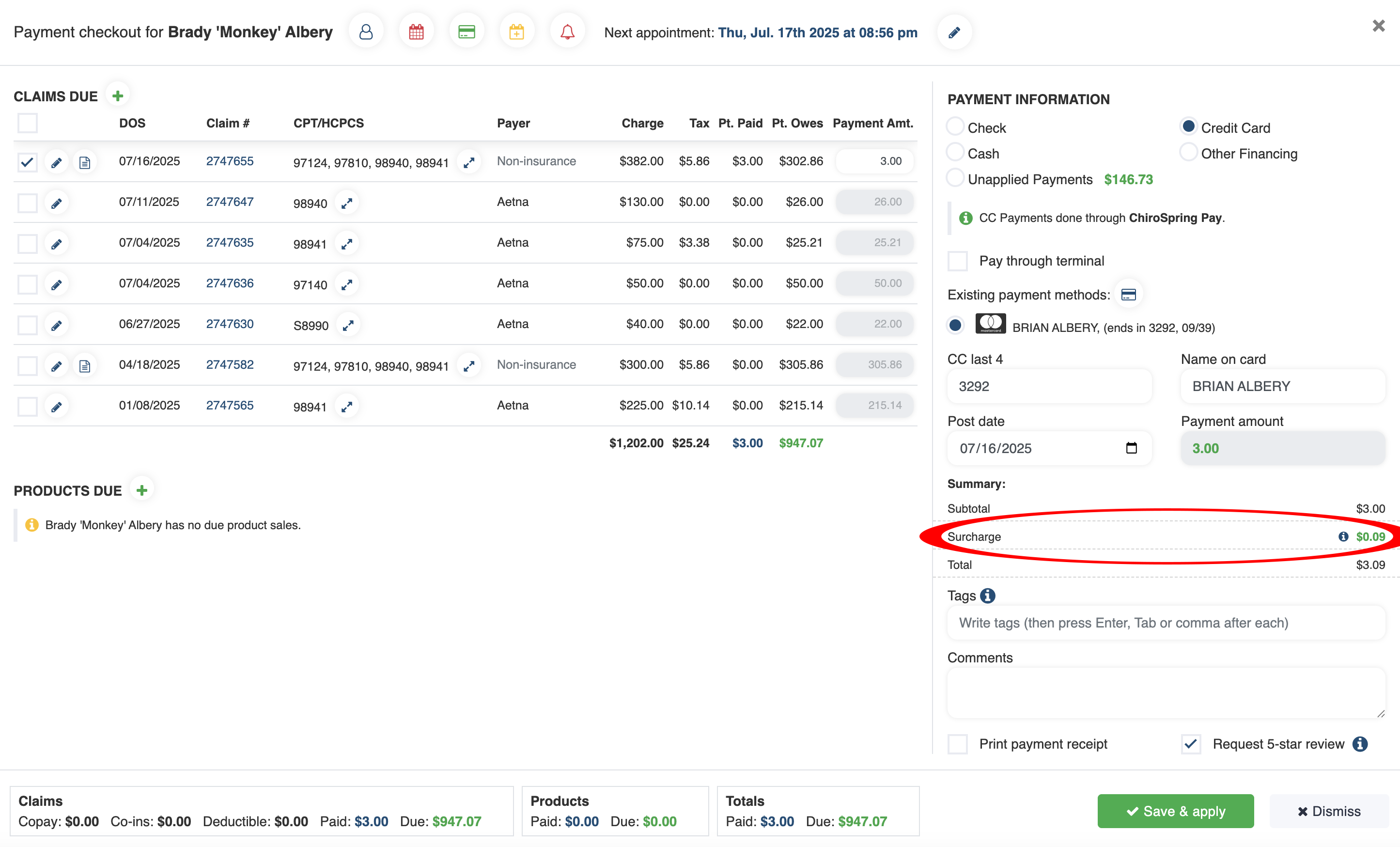1400x847 pixels.
Task: Add a claim with green plus icon
Action: pos(118,96)
